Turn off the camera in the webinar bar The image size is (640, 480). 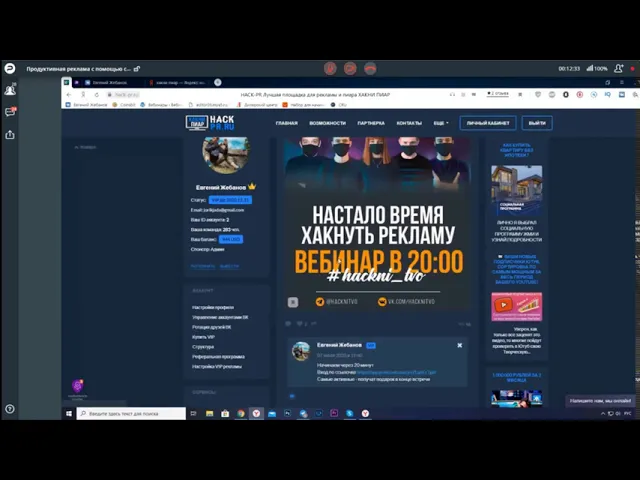pos(350,68)
